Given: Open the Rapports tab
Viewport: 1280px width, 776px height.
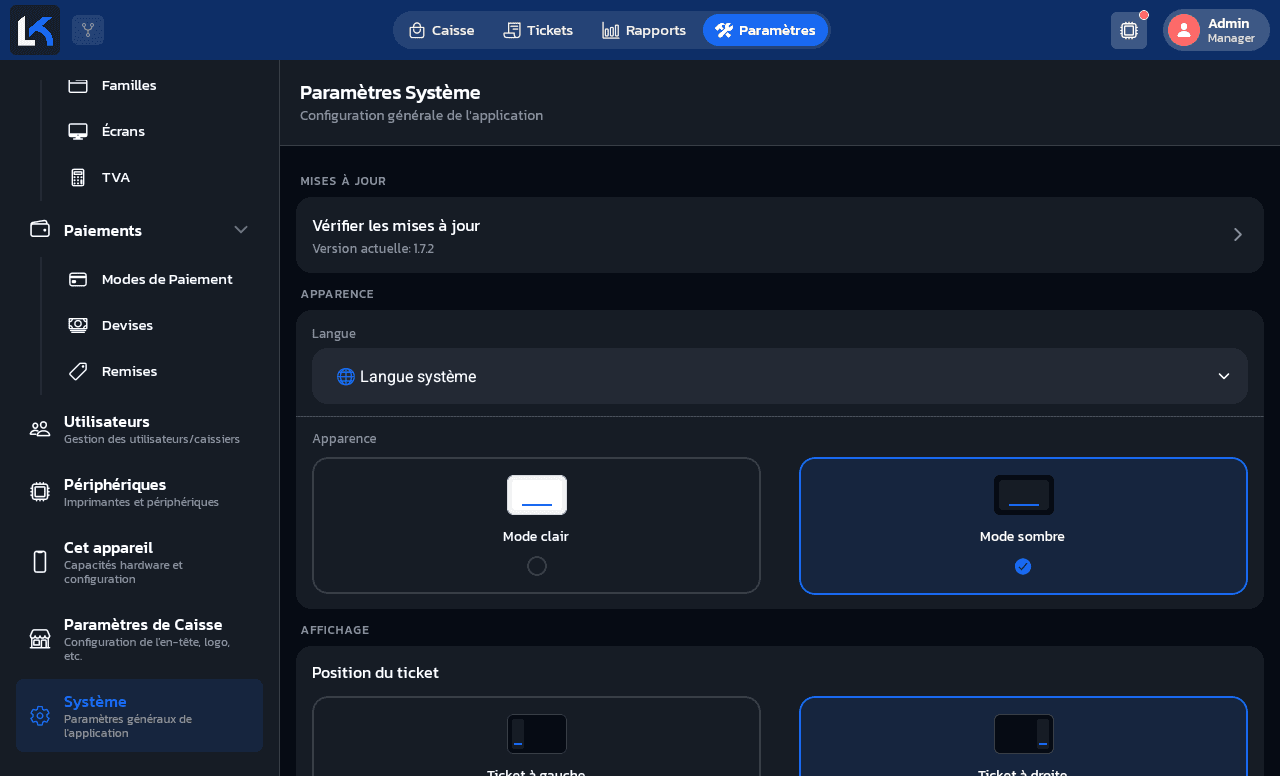Looking at the screenshot, I should click(x=644, y=30).
